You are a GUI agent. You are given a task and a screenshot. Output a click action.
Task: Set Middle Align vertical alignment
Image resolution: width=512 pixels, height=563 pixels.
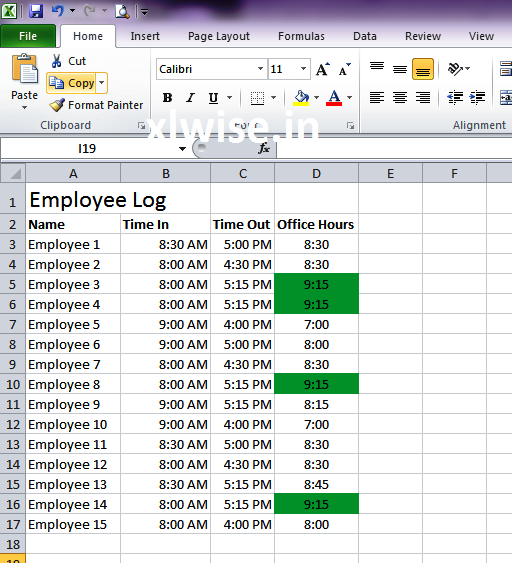point(400,69)
